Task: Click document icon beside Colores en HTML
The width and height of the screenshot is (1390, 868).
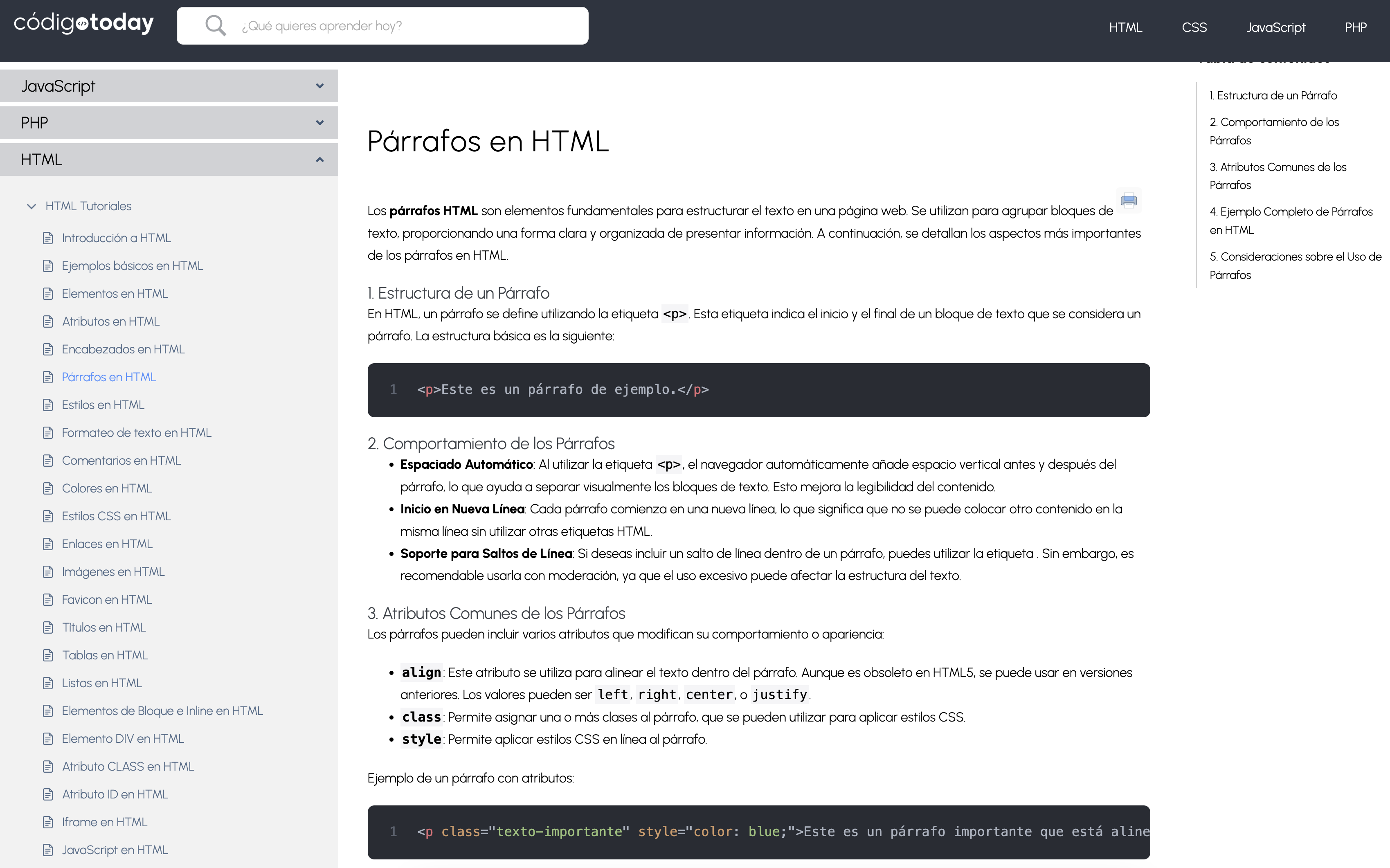Action: (48, 488)
